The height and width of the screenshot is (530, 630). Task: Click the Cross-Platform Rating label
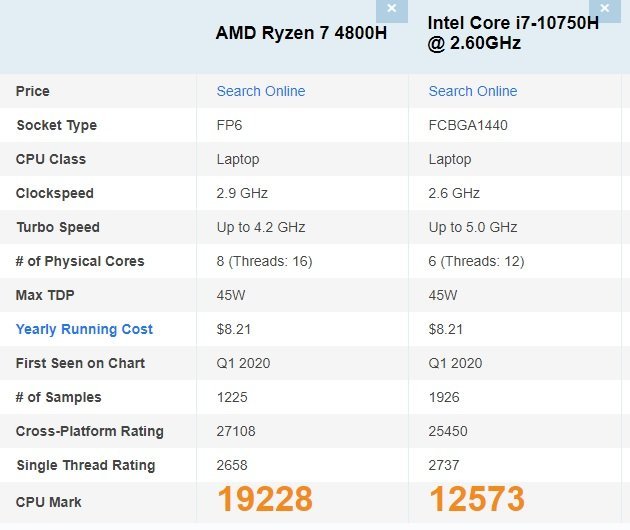click(x=90, y=431)
